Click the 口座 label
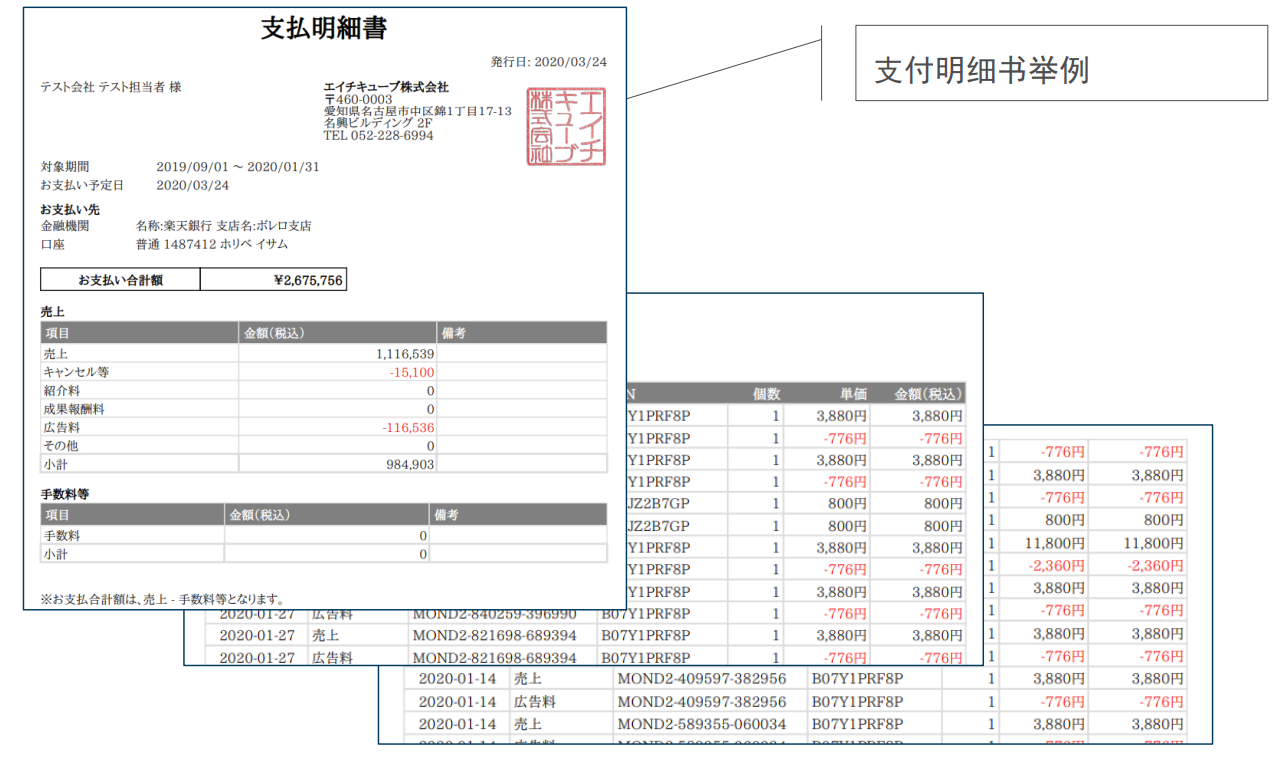Viewport: 1274px width, 759px height. click(x=52, y=244)
